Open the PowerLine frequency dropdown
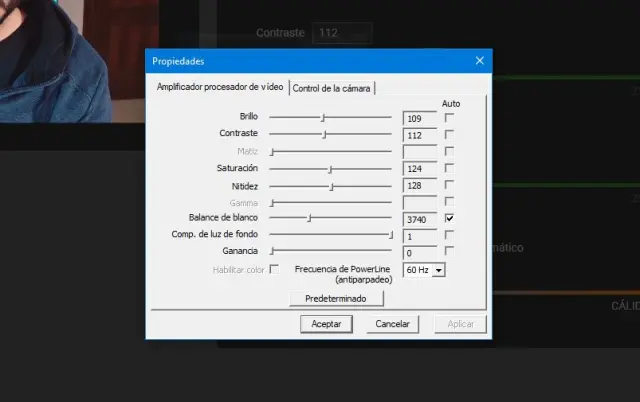This screenshot has width=640, height=402. pos(439,270)
